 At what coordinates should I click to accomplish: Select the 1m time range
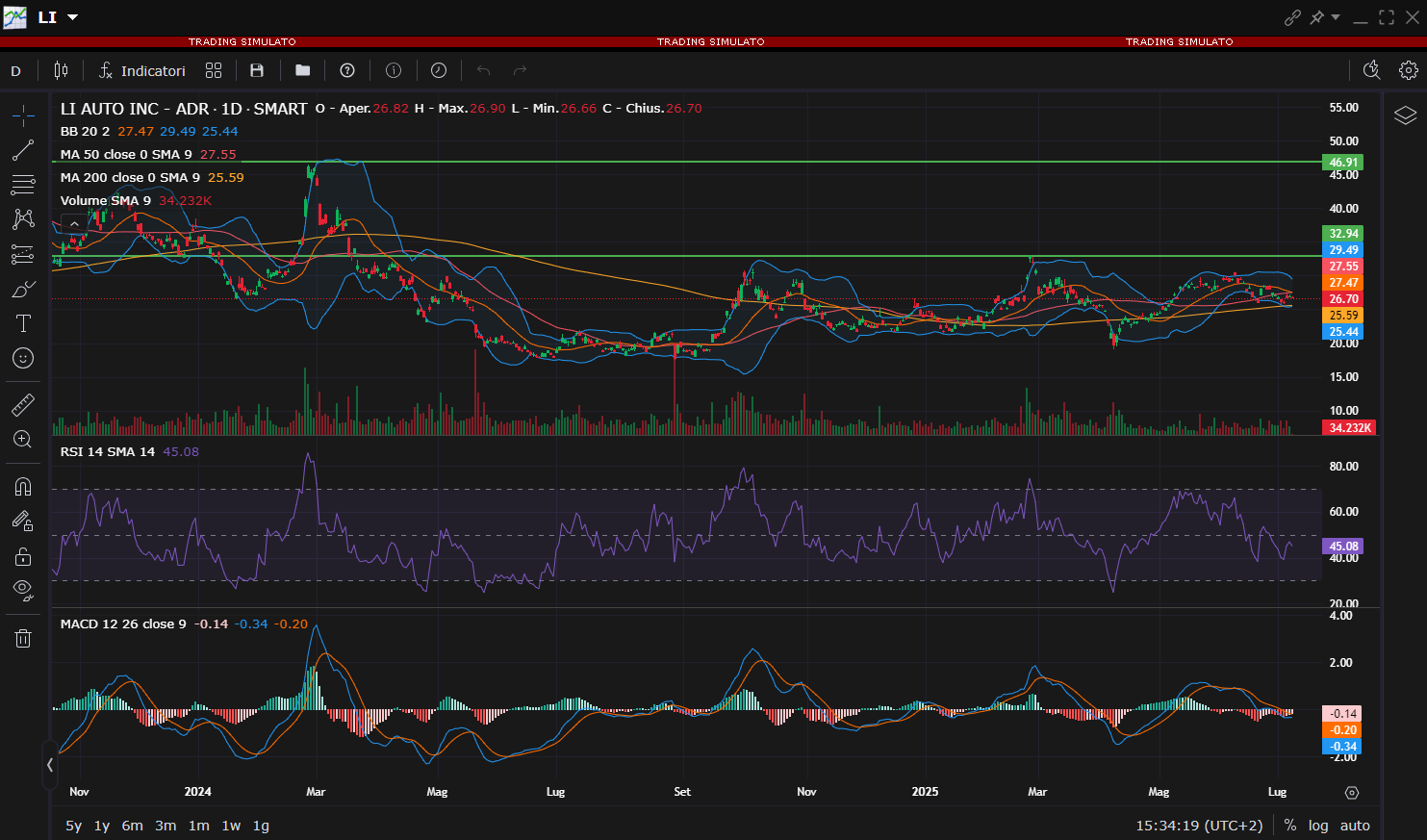(199, 826)
